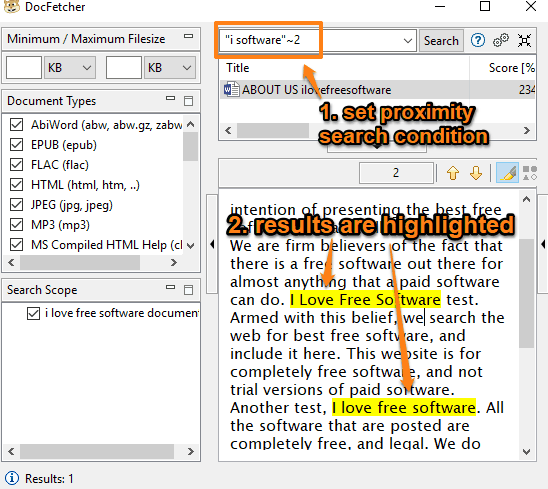The image size is (548, 489).
Task: Click the Search button
Action: (441, 41)
